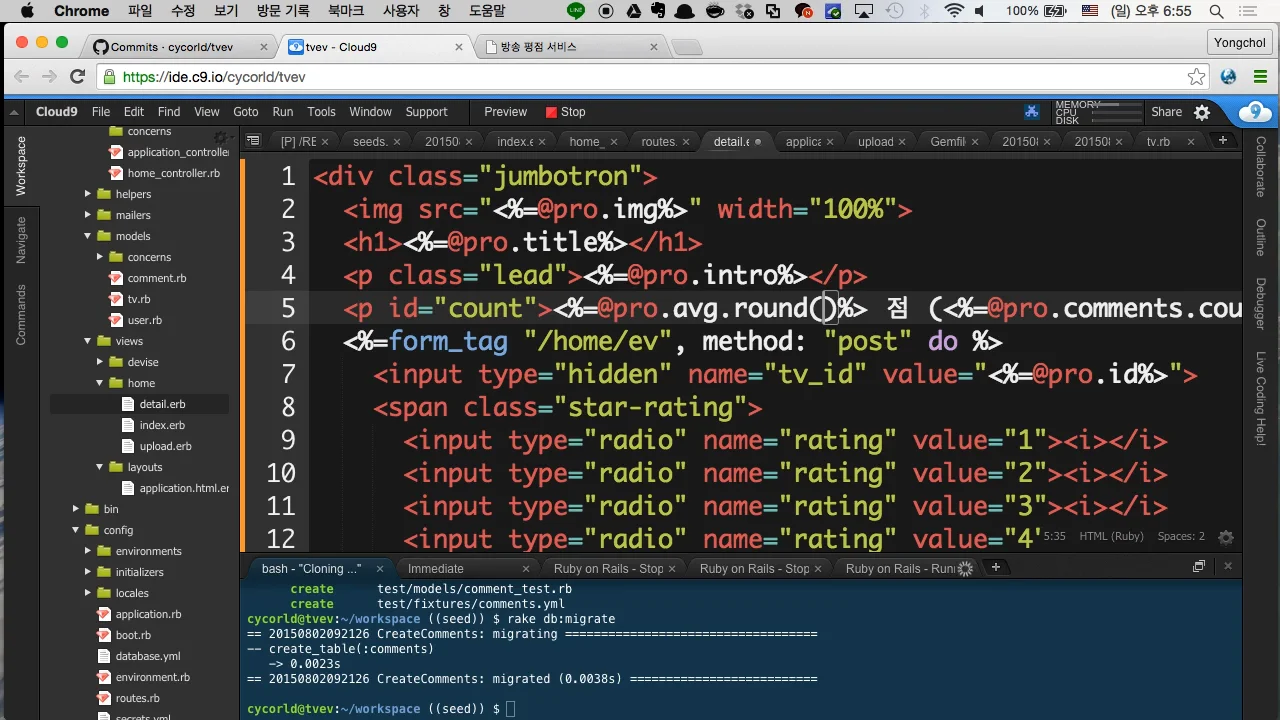
Task: Click the Cloud9 cloud logo button
Action: 1255,112
